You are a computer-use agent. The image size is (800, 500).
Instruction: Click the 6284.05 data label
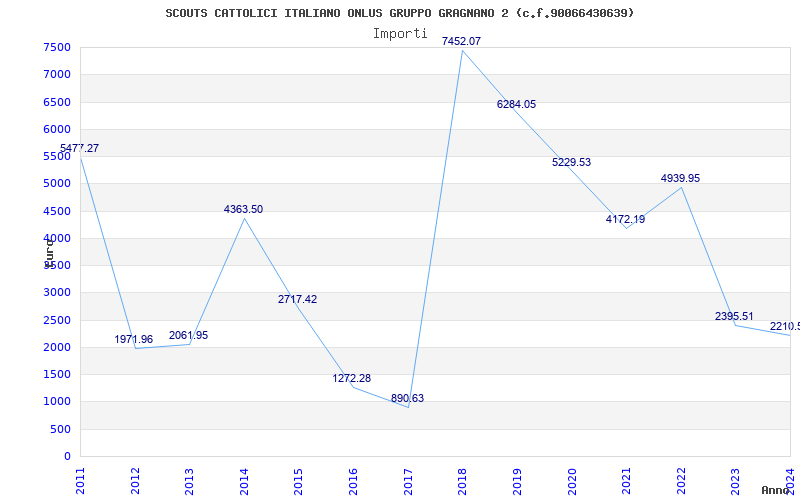516,104
